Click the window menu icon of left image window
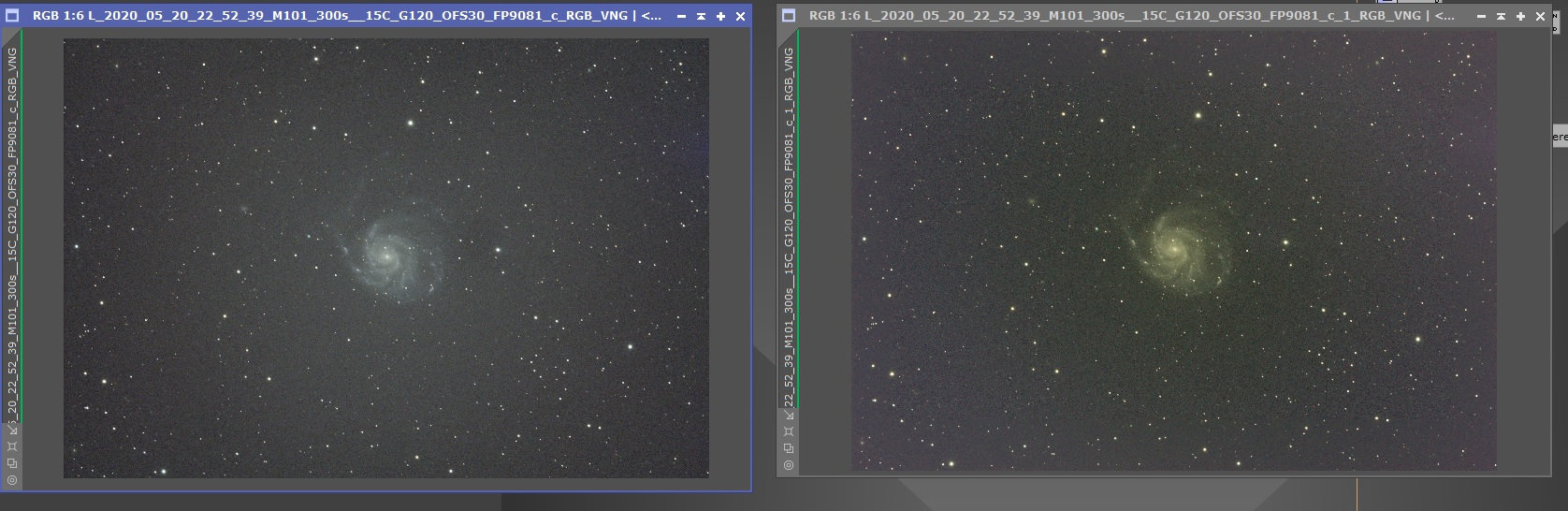This screenshot has width=1568, height=511. [12, 16]
